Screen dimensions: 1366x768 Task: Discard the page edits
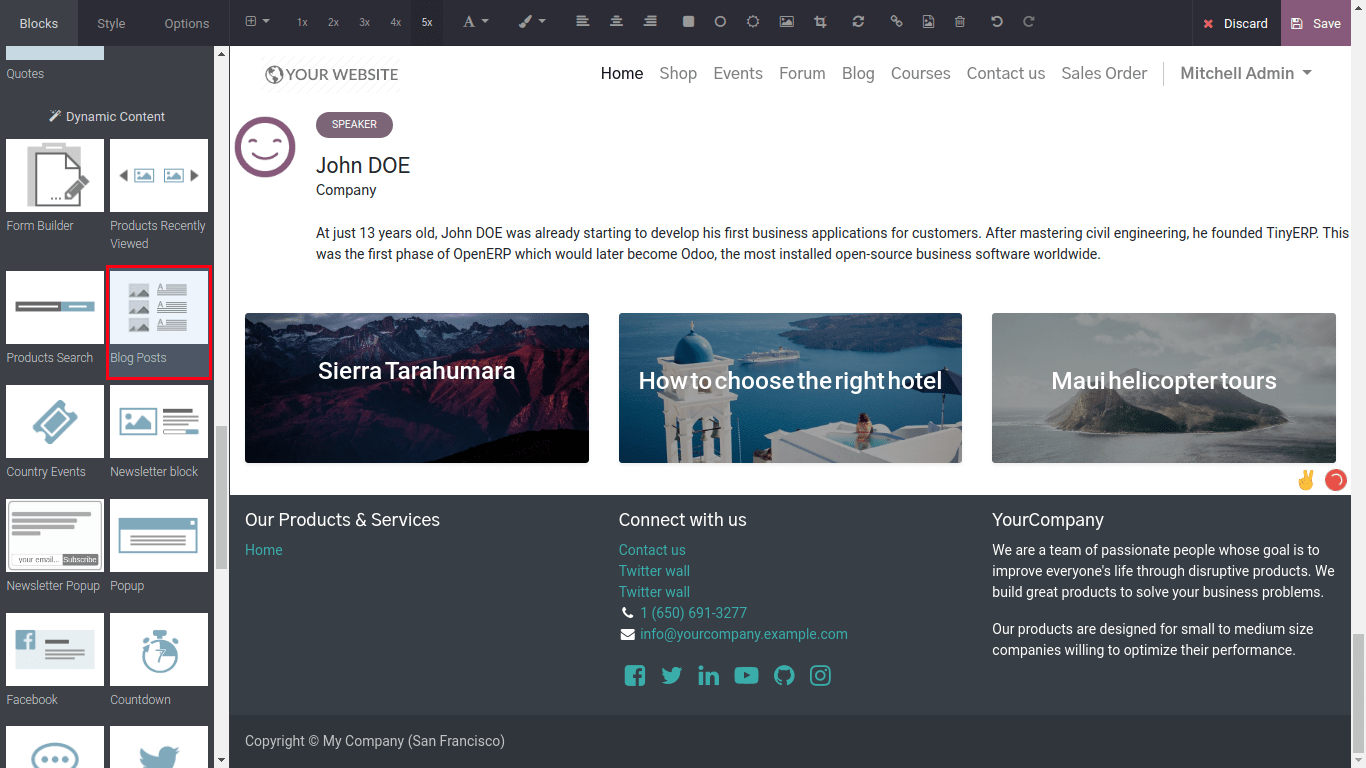coord(1236,23)
